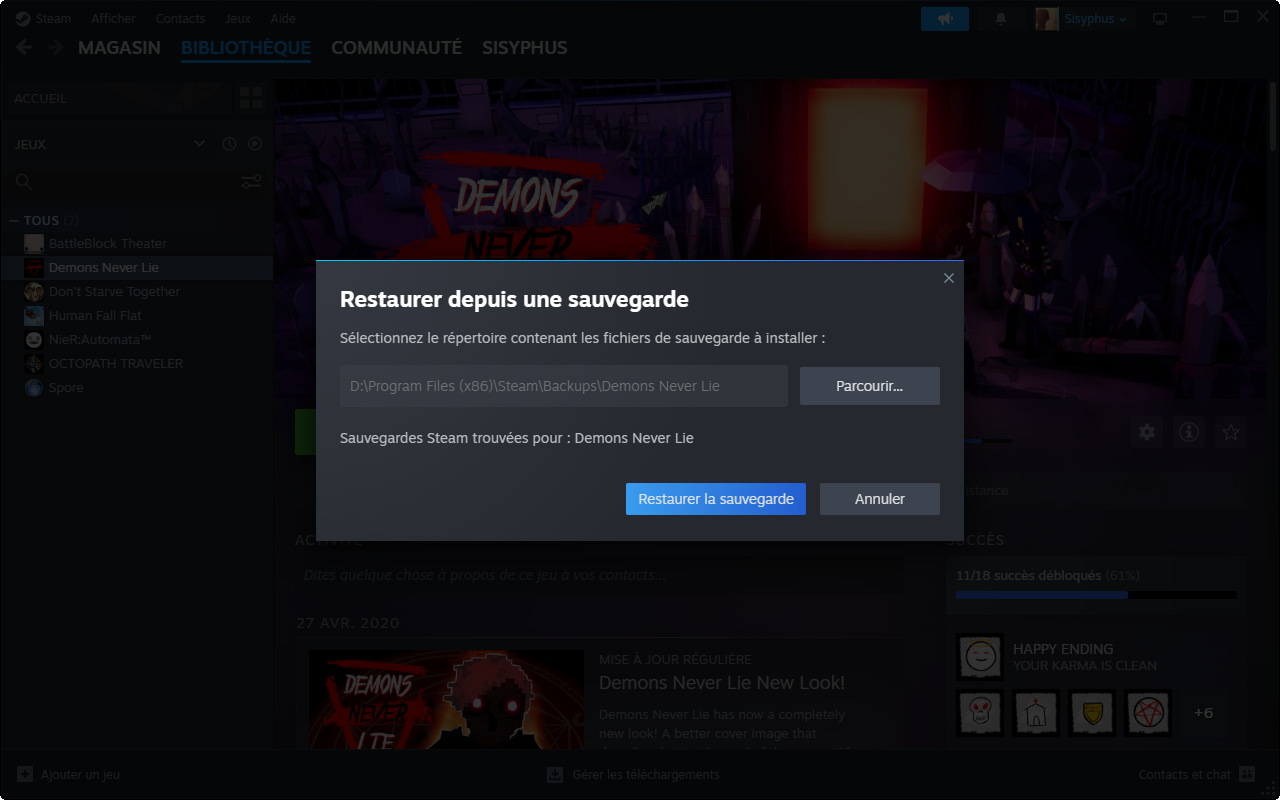Open the Jeux menu
Screen dimensions: 1280x800
click(238, 18)
